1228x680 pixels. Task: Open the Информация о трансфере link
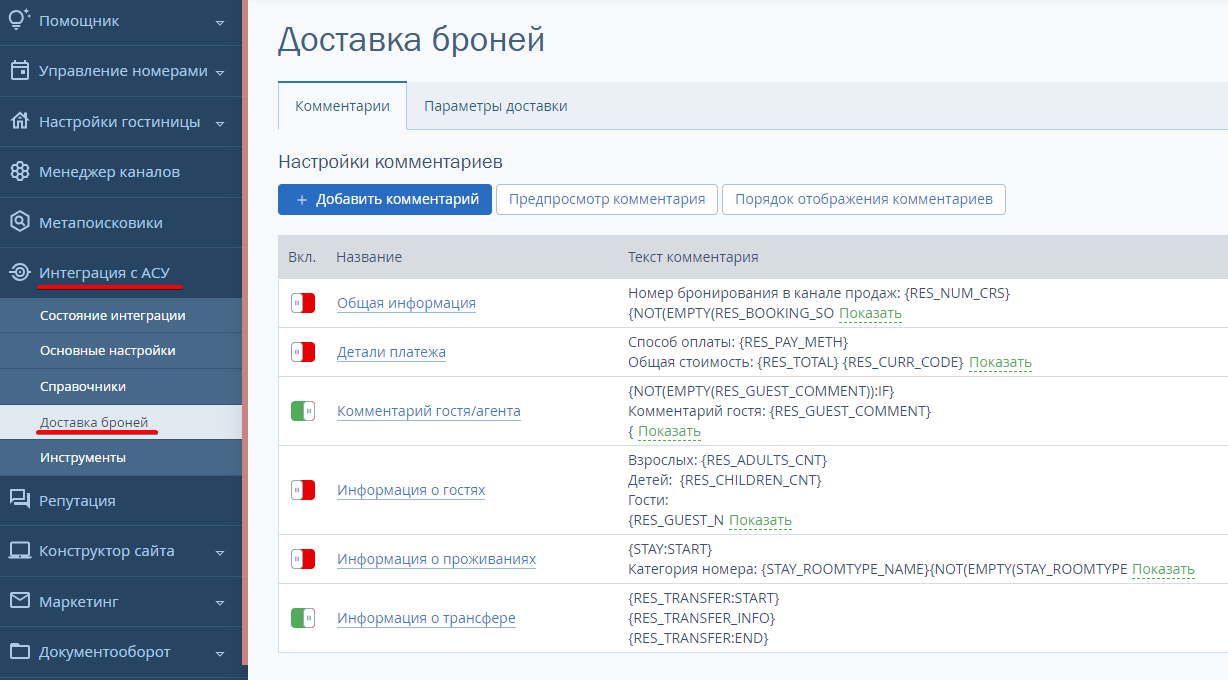426,618
